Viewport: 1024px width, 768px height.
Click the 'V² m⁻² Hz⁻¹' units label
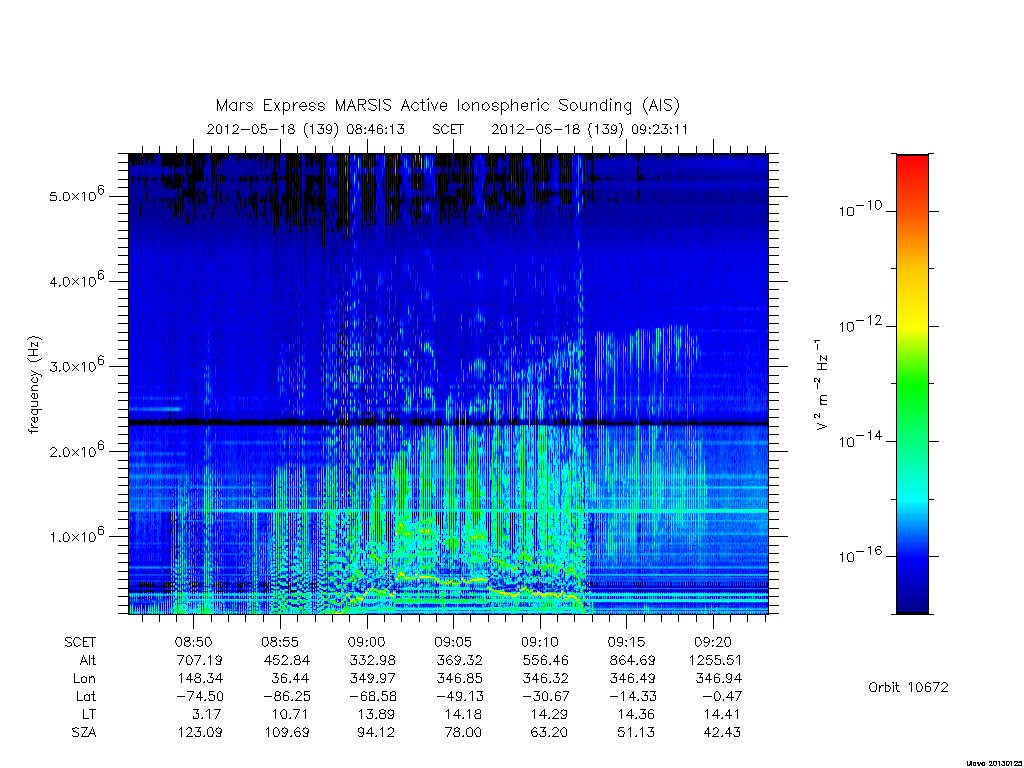[x=822, y=384]
